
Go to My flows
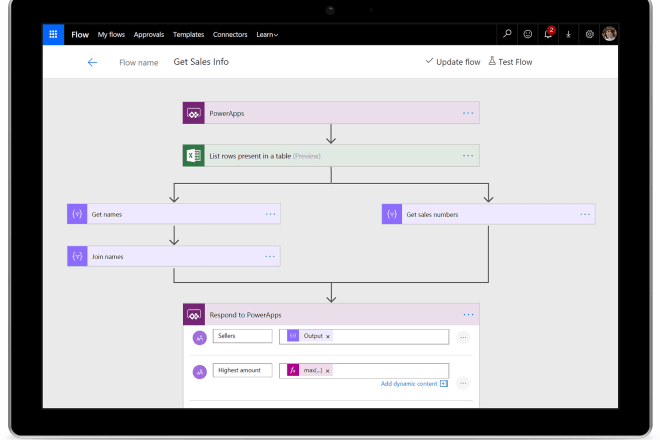[x=111, y=35]
